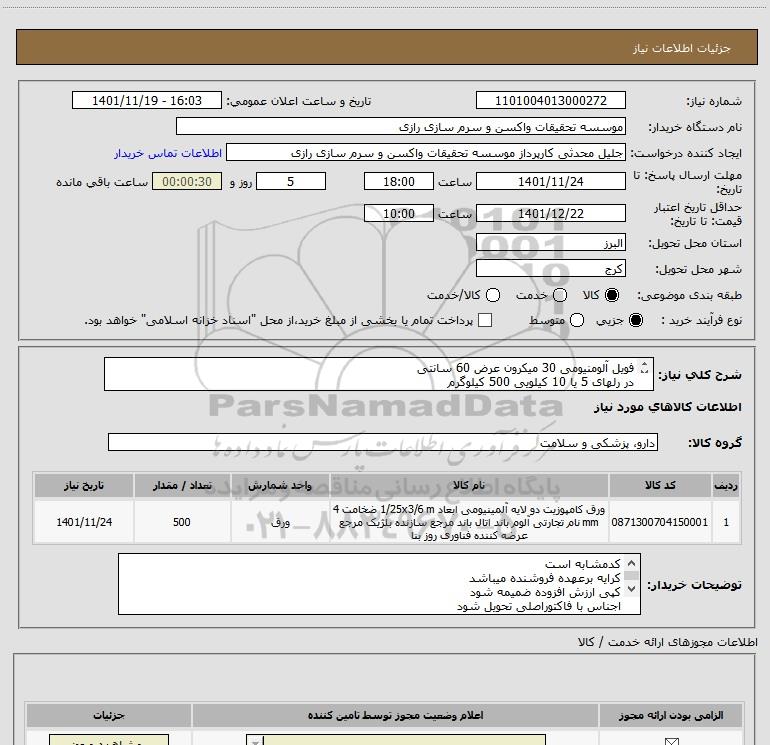
Task: Click the واحد شمارش column header
Action: [280, 485]
